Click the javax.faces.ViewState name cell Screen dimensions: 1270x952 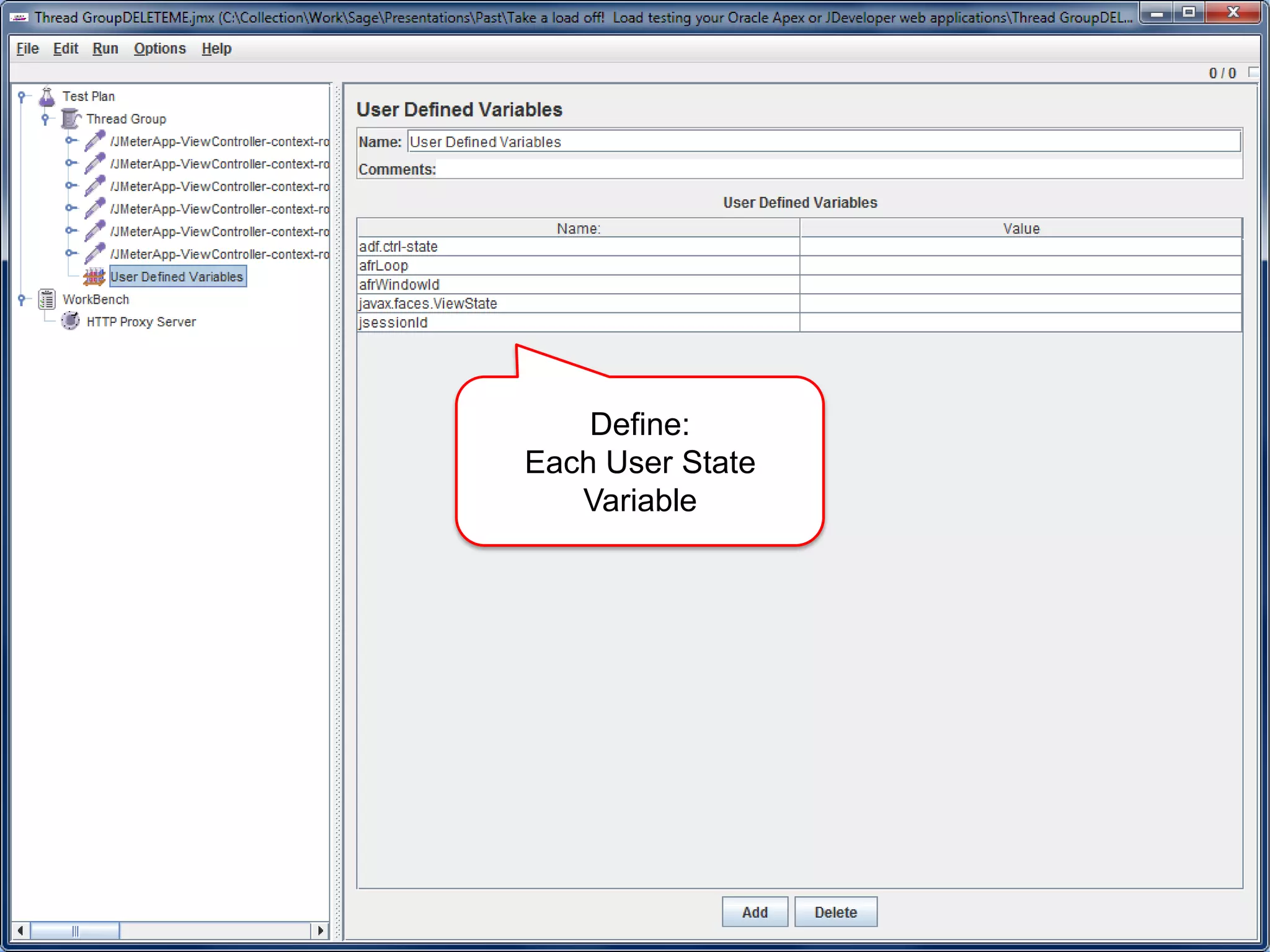(x=578, y=304)
